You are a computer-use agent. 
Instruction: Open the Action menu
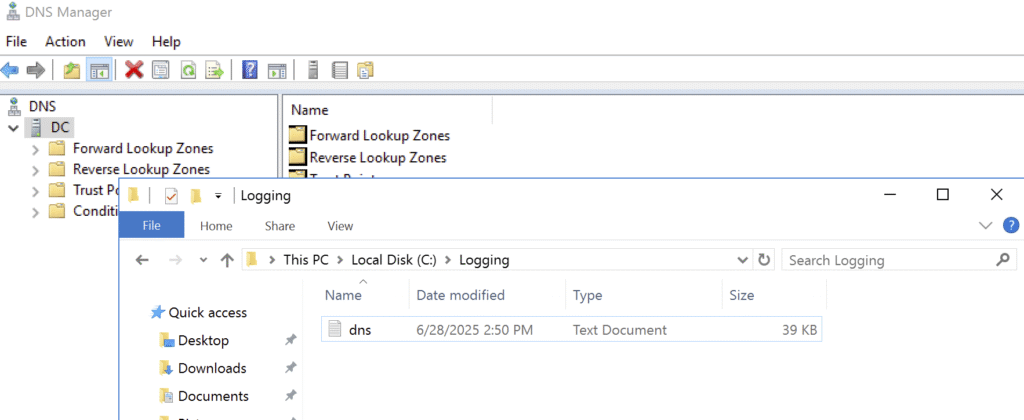coord(65,41)
